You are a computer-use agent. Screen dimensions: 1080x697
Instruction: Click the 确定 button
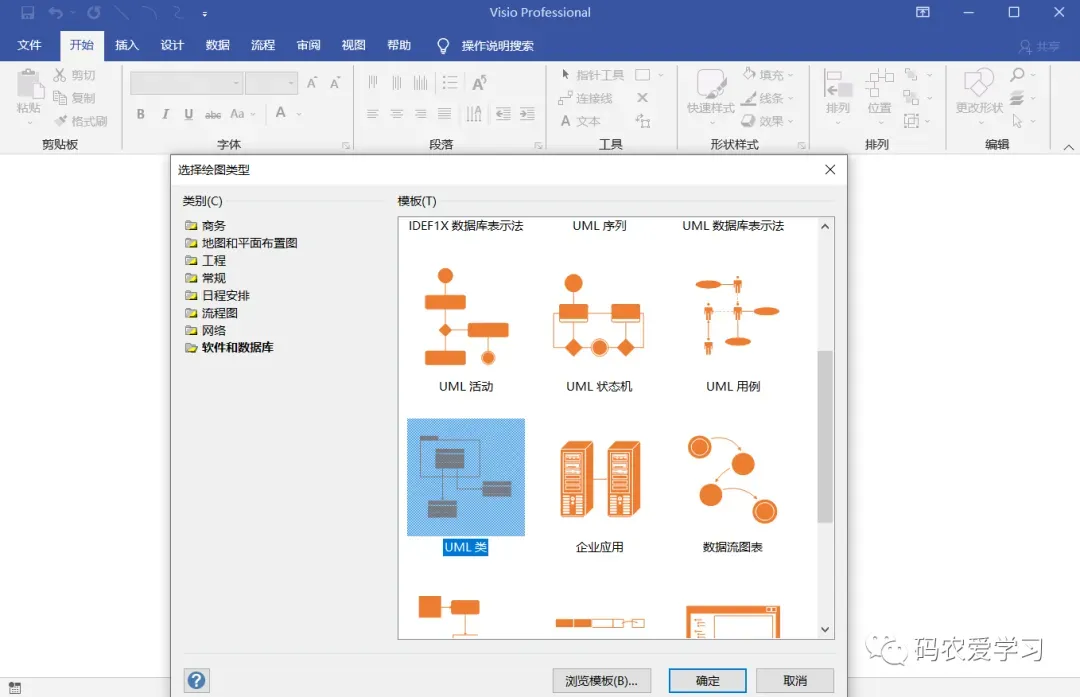click(x=707, y=680)
